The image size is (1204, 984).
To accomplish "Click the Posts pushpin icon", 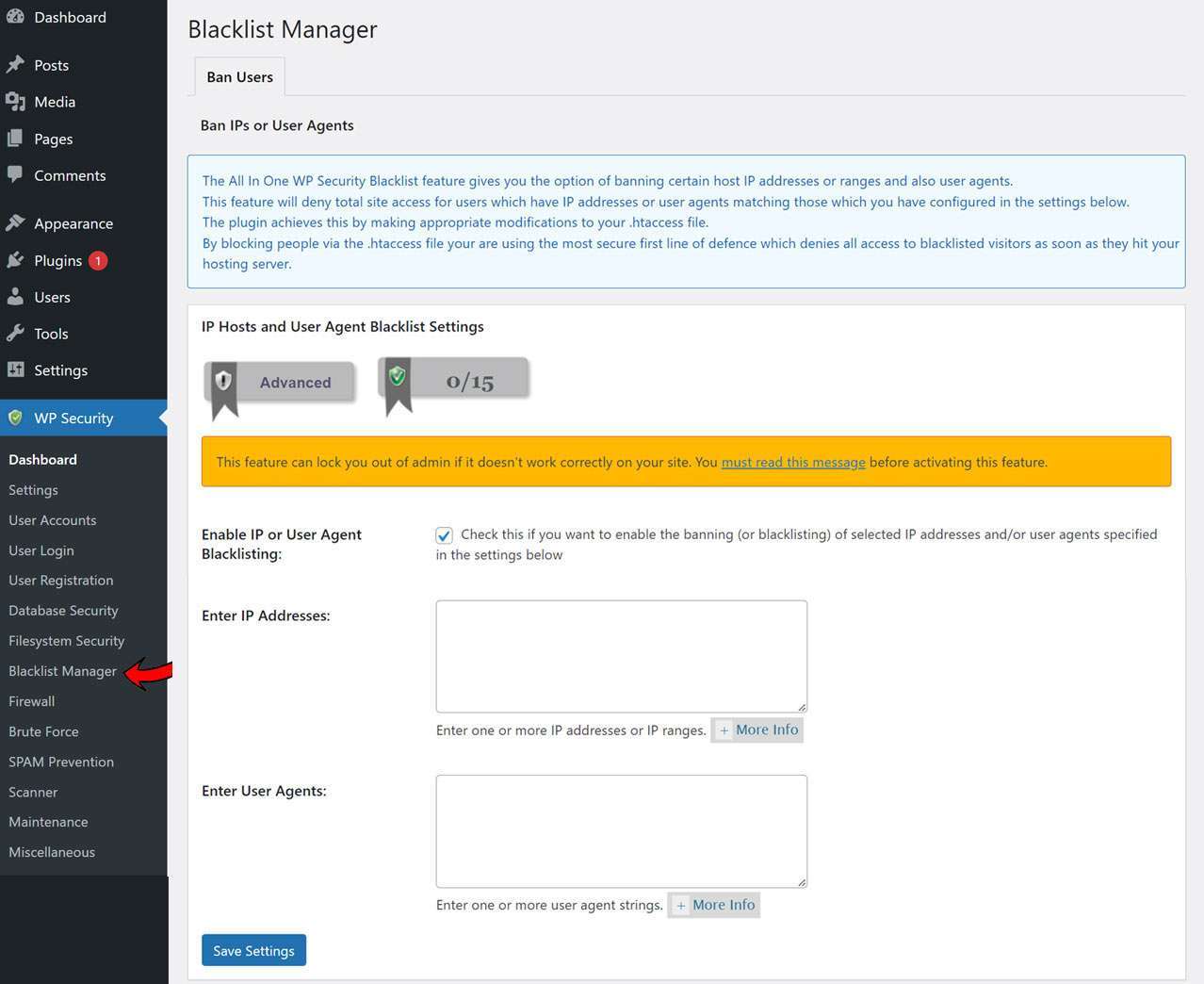I will (15, 65).
